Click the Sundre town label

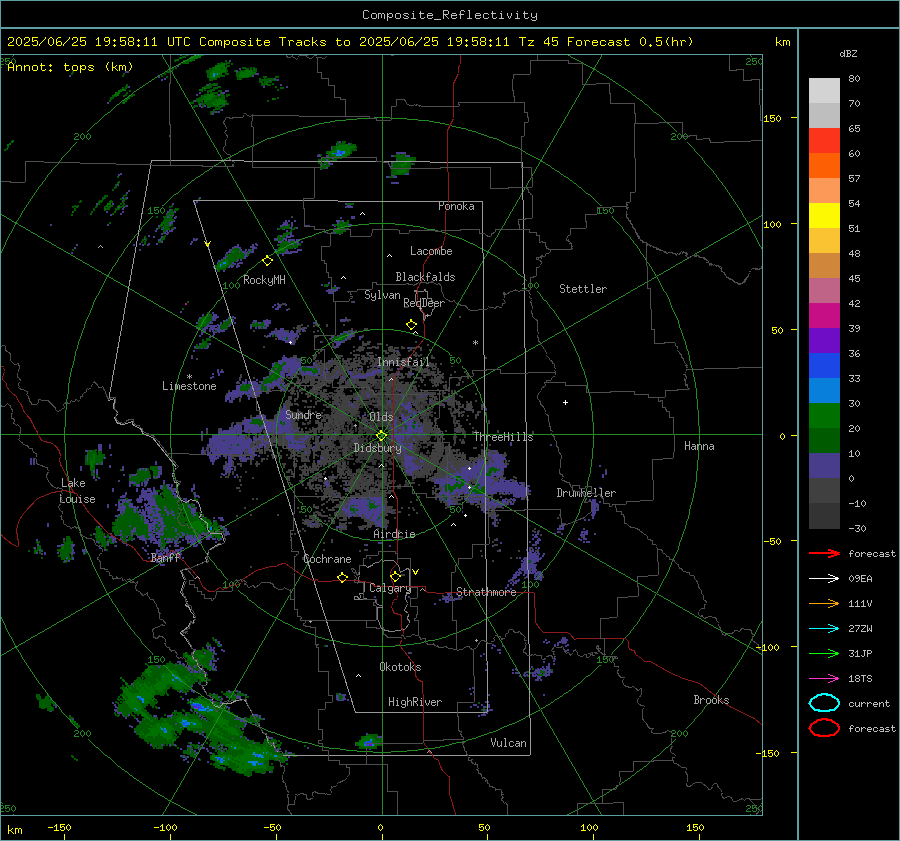click(x=303, y=414)
